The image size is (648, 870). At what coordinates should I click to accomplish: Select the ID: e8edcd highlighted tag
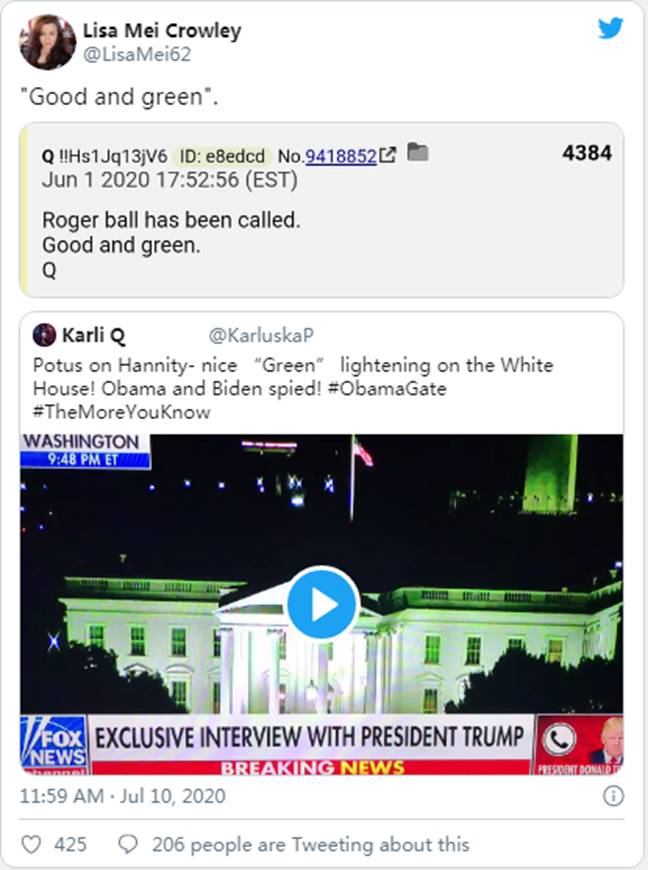click(222, 156)
